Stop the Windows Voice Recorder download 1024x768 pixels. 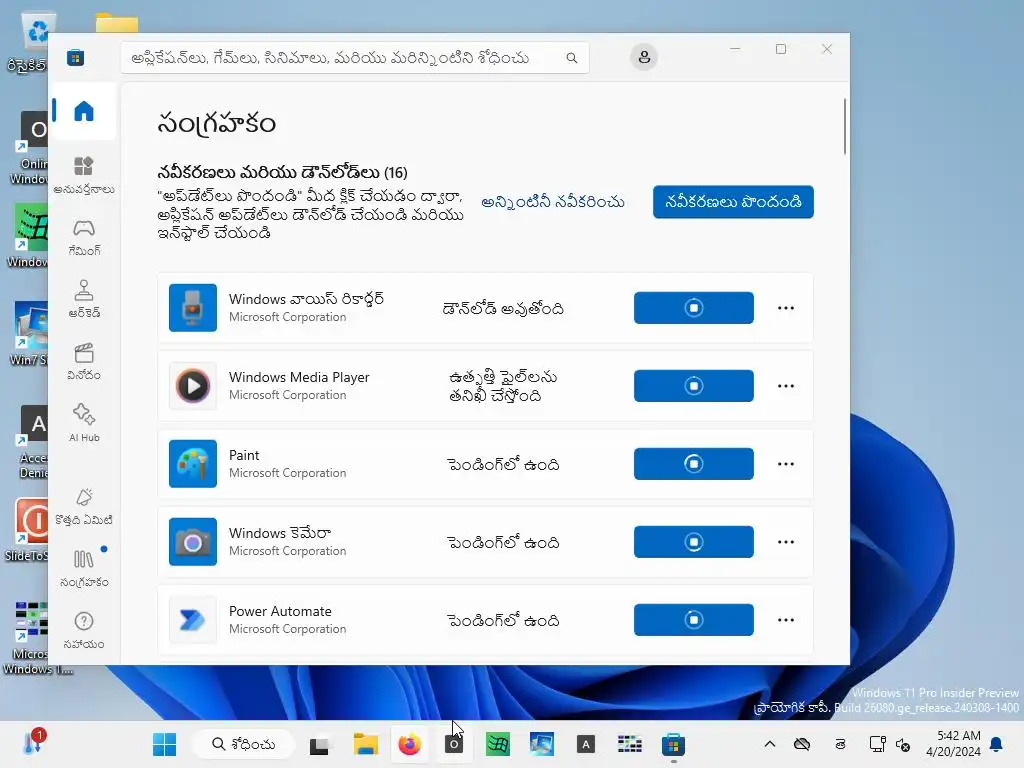coord(694,308)
